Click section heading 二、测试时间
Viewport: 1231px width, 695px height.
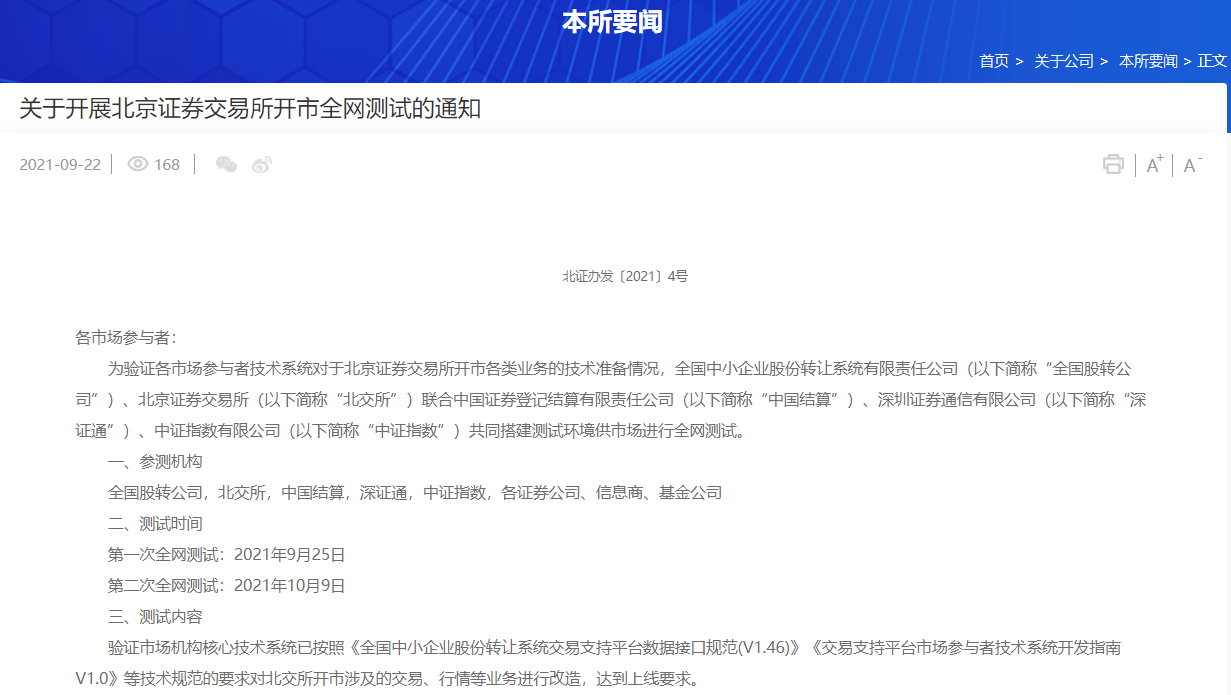[x=155, y=524]
